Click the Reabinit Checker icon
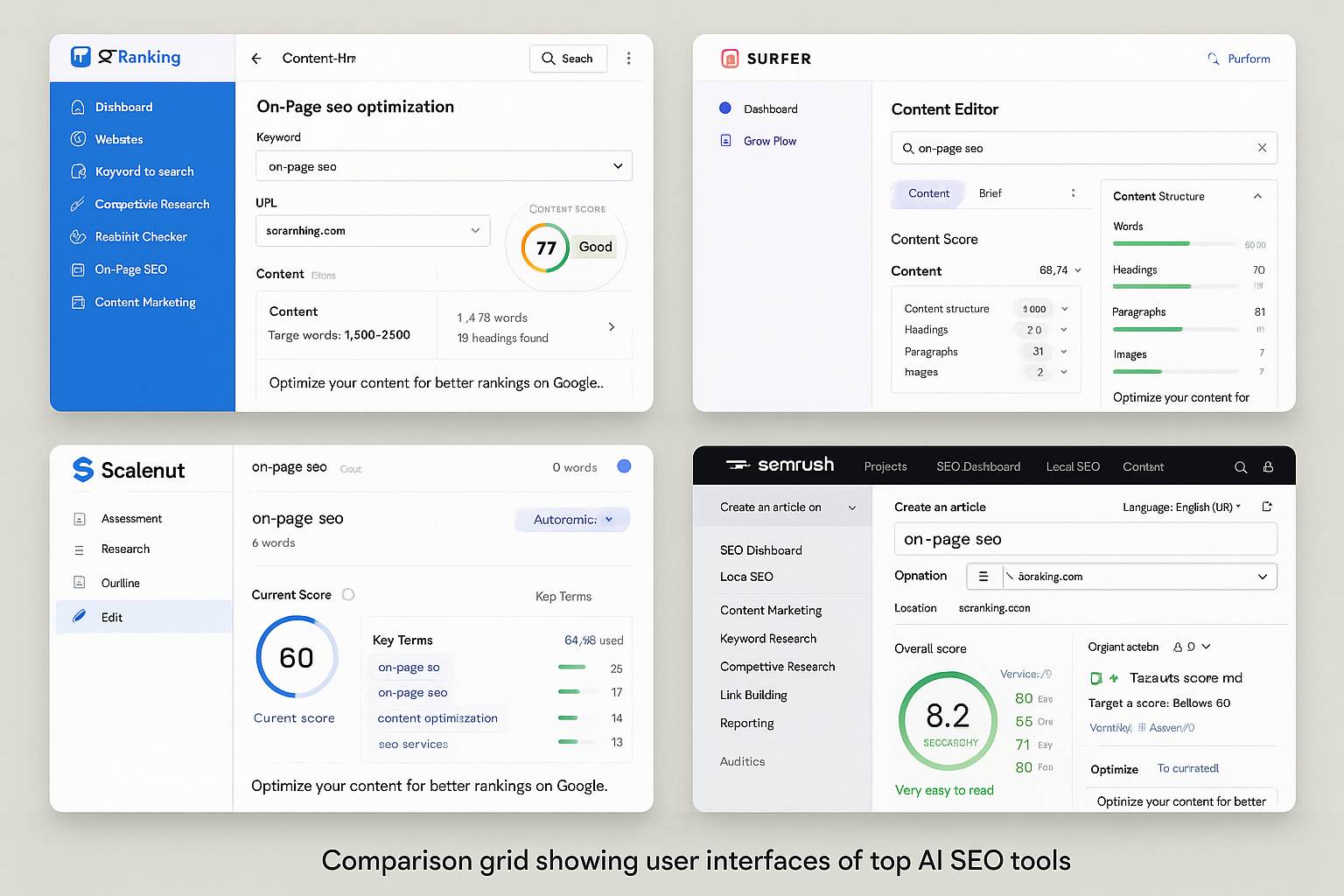The image size is (1344, 896). pos(78,236)
